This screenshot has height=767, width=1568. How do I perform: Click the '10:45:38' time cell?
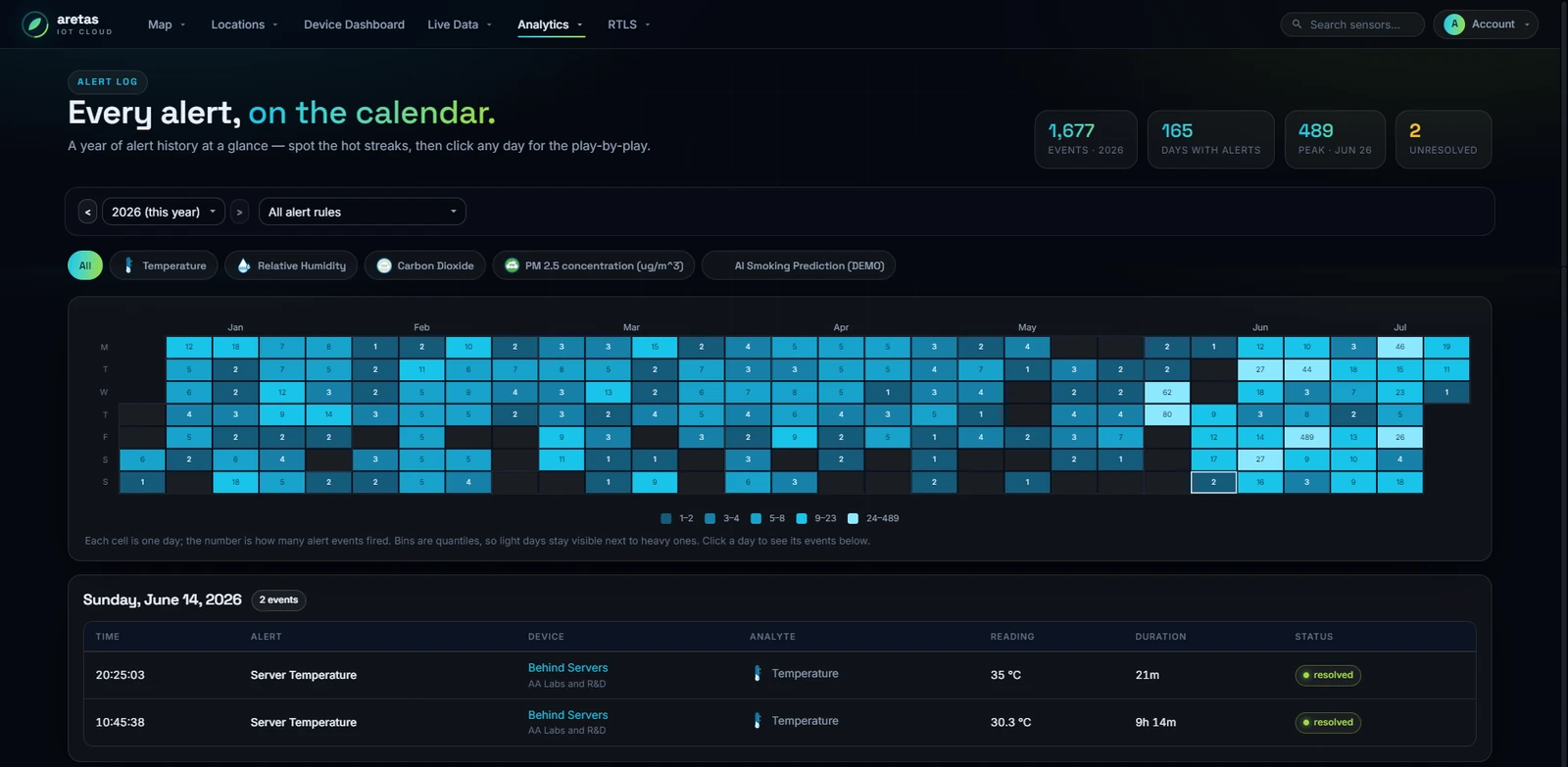pos(121,722)
